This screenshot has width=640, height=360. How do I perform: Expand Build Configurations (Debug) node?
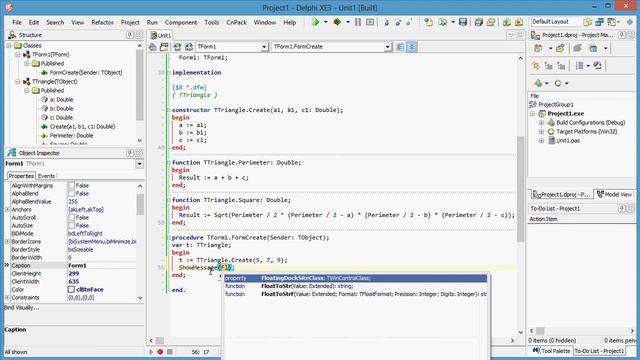click(x=541, y=122)
